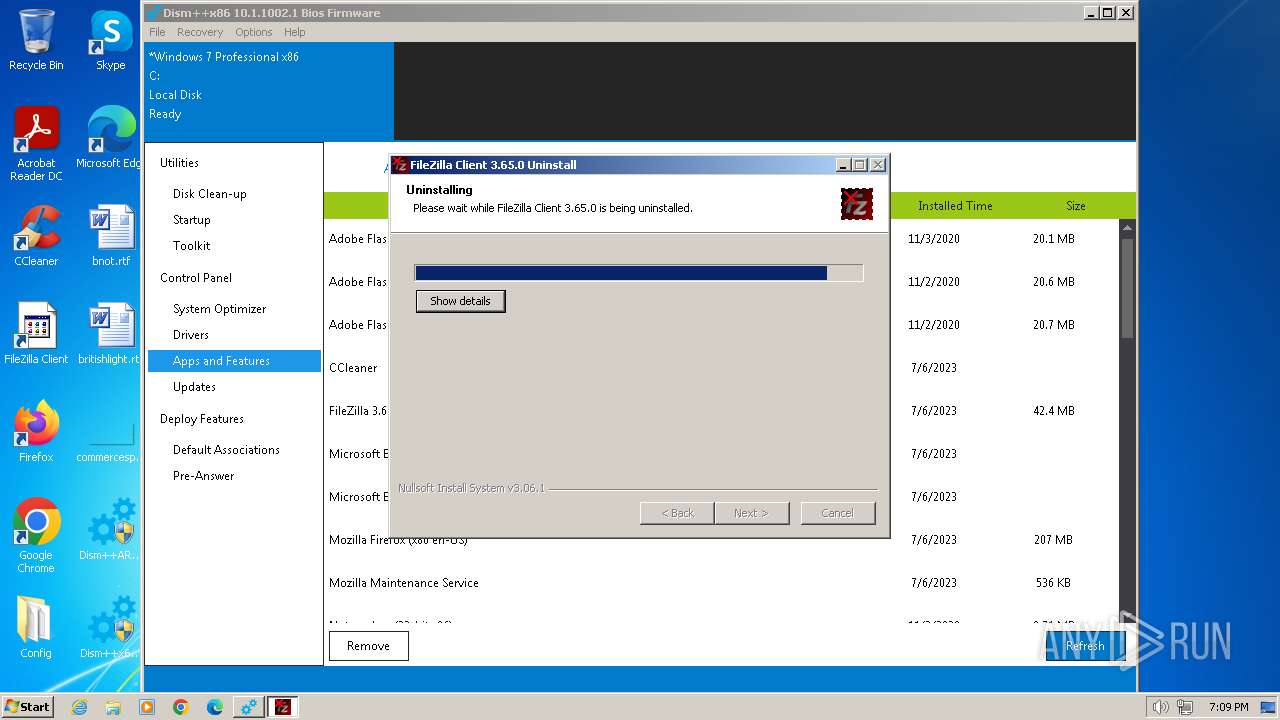Viewport: 1280px width, 720px height.
Task: Click 536 KB size value
Action: [x=1054, y=583]
